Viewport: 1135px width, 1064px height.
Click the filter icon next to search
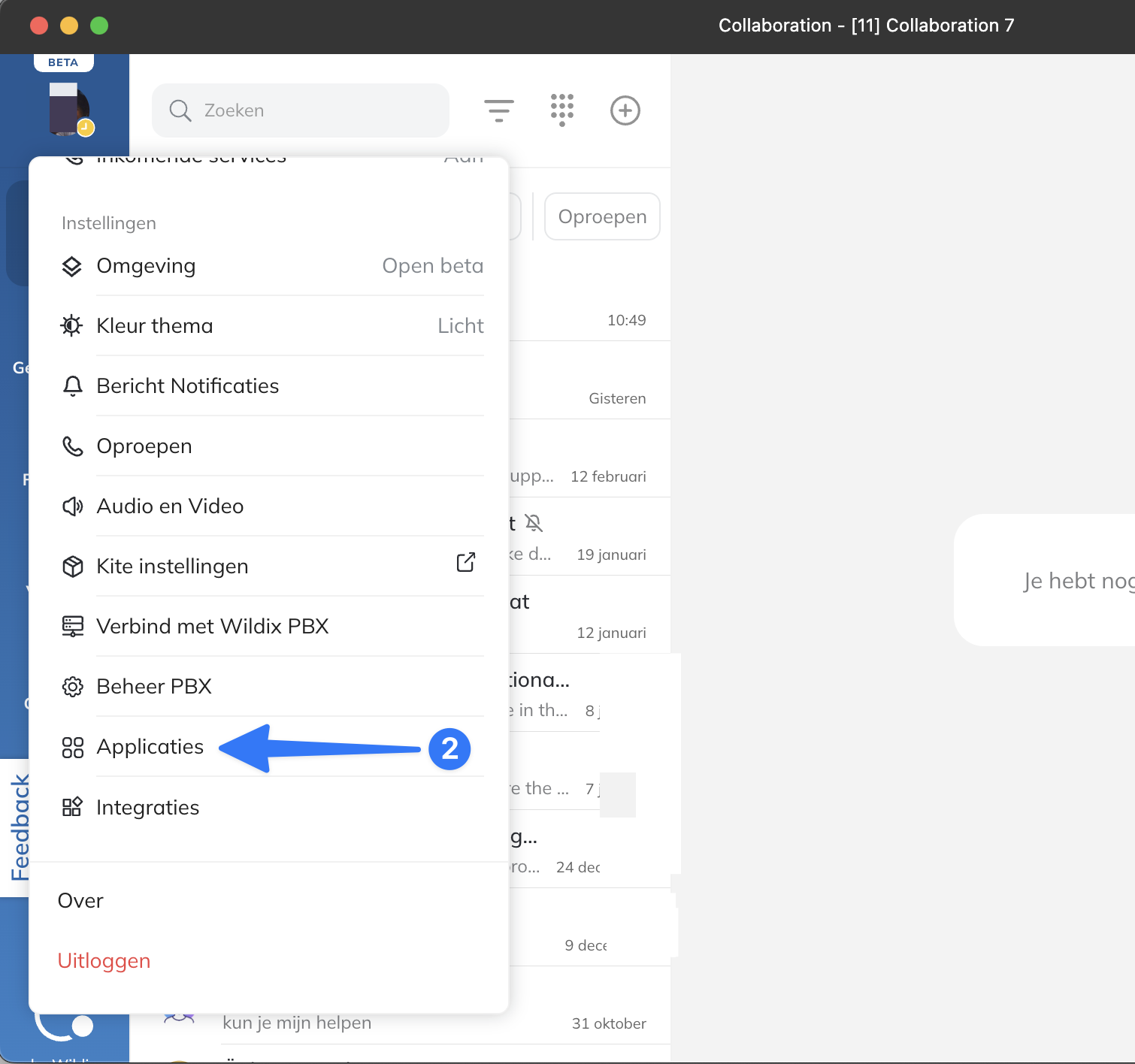(x=498, y=110)
